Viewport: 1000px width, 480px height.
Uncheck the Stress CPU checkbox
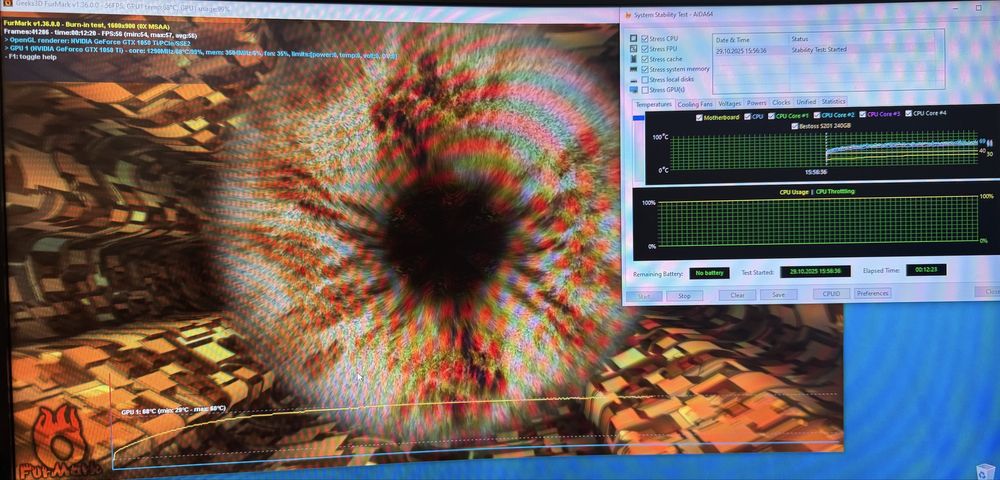(645, 38)
